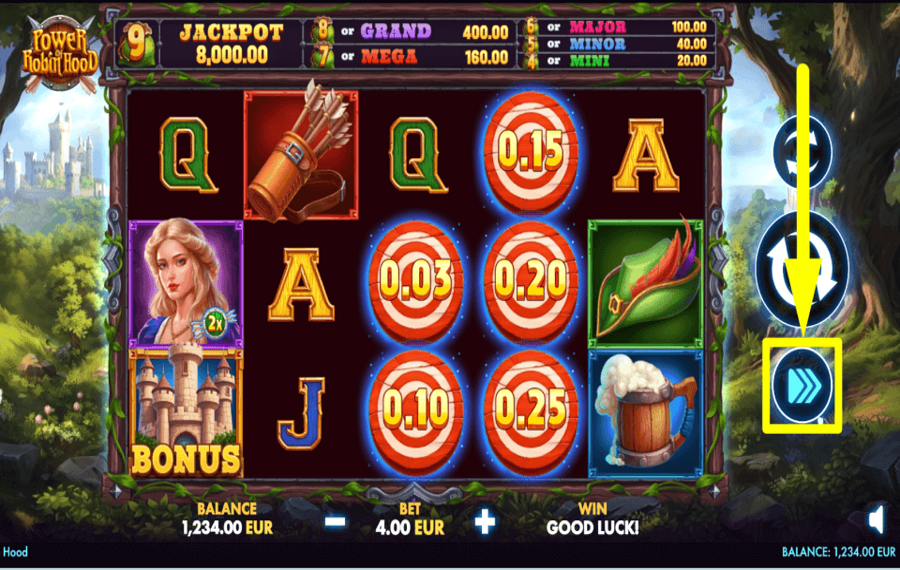This screenshot has width=900, height=570.
Task: Click the arrow quiver symbol
Action: pyautogui.click(x=301, y=154)
